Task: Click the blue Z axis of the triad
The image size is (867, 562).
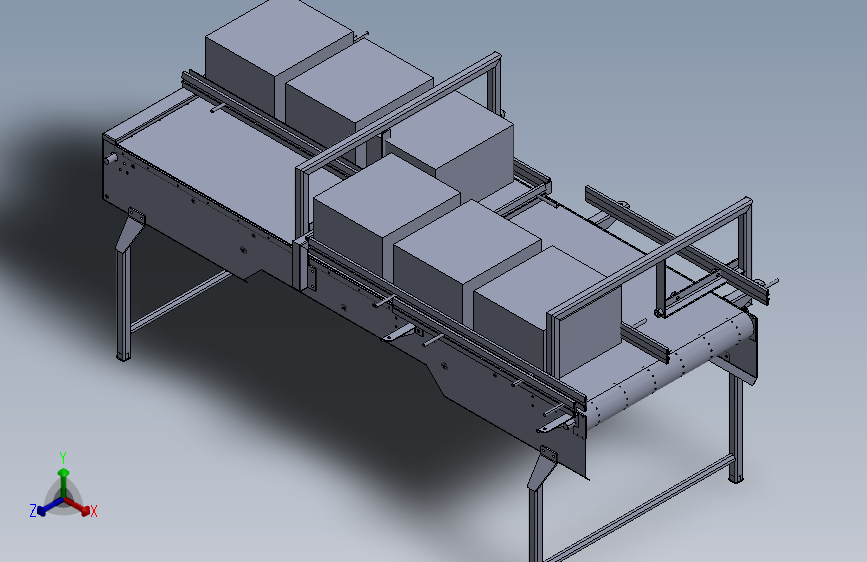Action: click(x=49, y=506)
